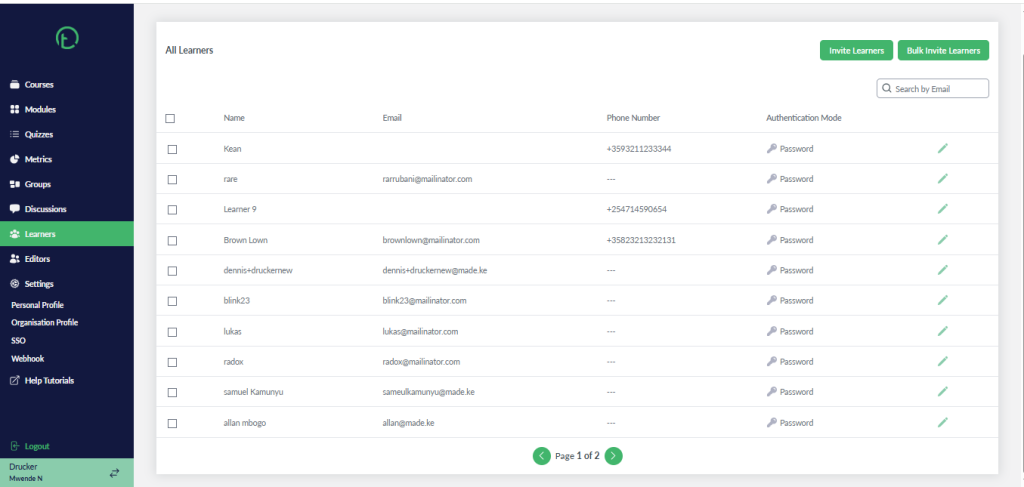1024x487 pixels.
Task: Click the pencil icon in allan mbogo row
Action: click(x=942, y=422)
